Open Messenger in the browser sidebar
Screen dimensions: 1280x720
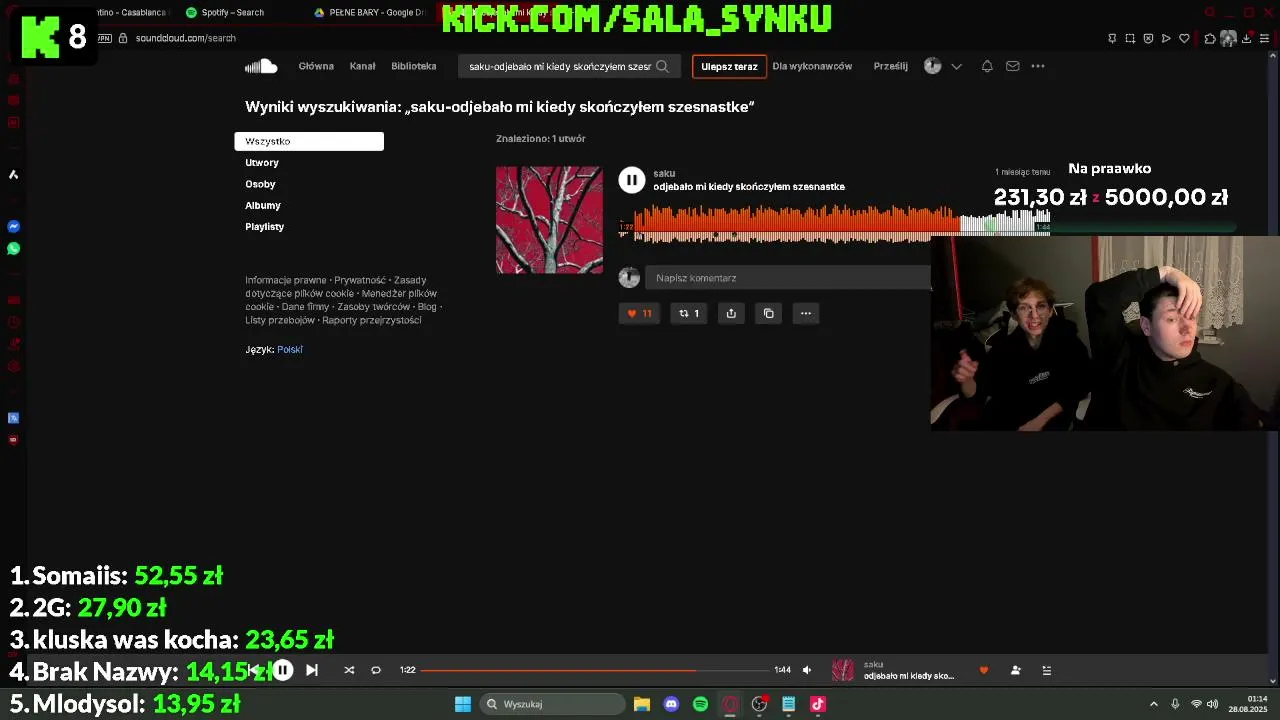[14, 226]
